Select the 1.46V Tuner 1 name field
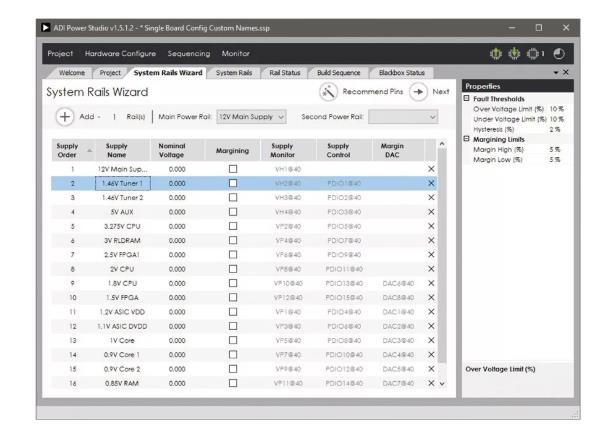596x430 pixels. point(122,183)
